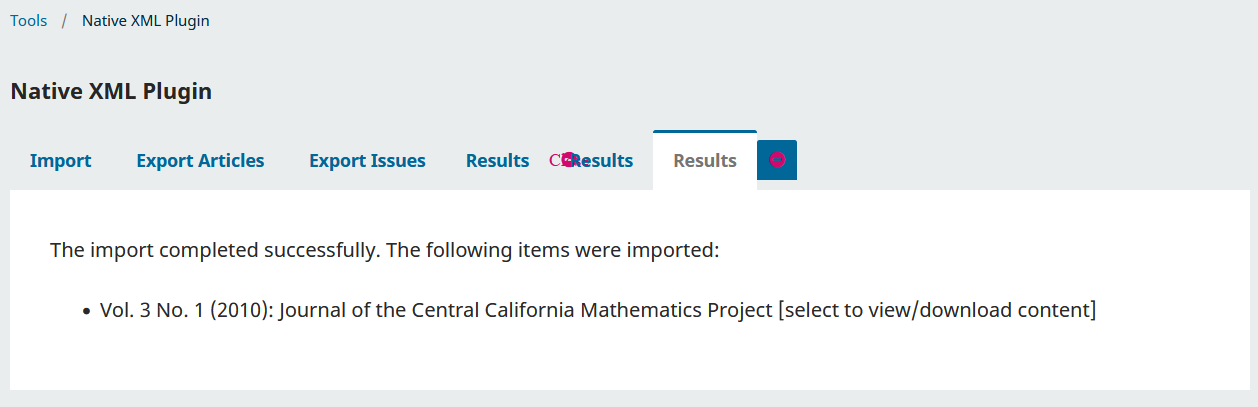Screen dimensions: 1258x407
Task: Go to the Tools breadcrumb link
Action: pyautogui.click(x=29, y=20)
